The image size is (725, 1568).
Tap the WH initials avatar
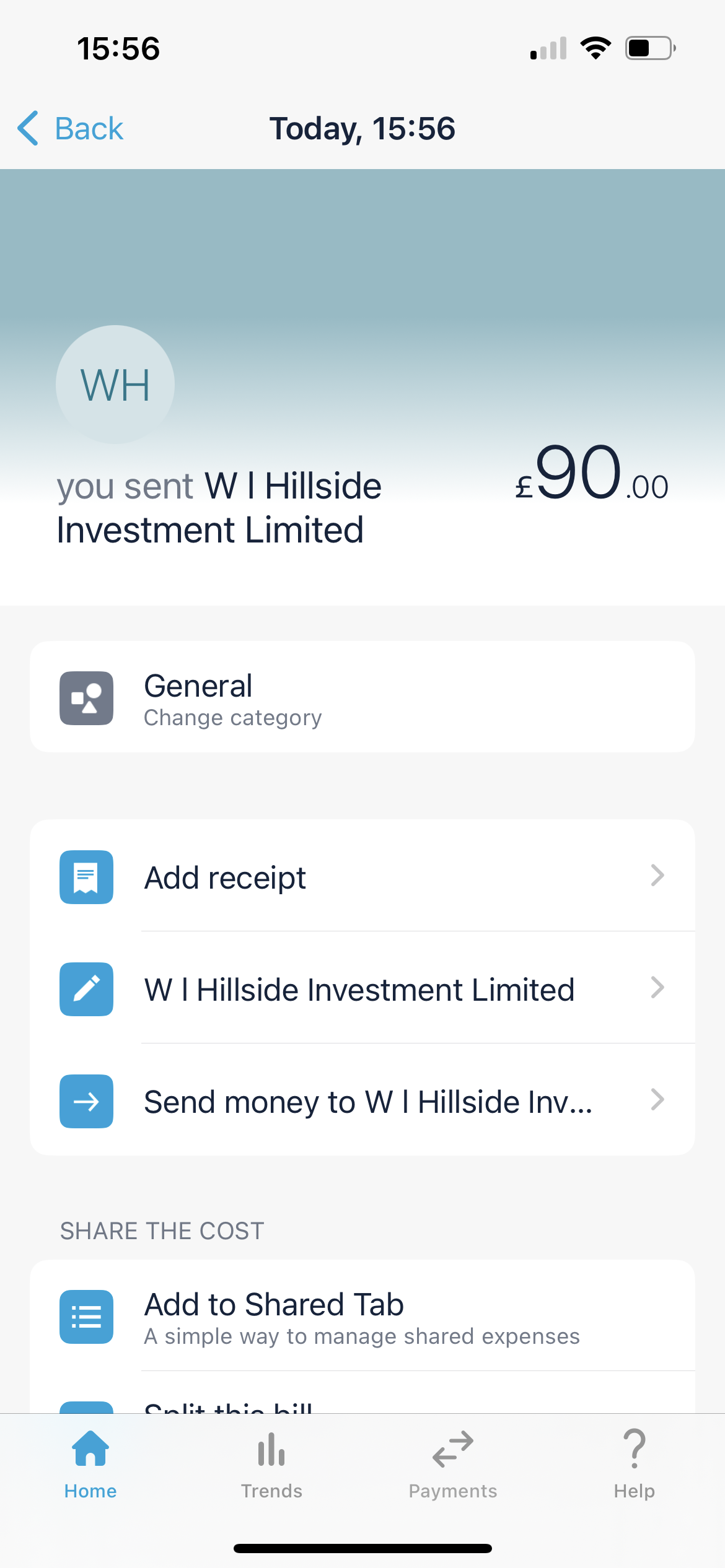tap(115, 385)
